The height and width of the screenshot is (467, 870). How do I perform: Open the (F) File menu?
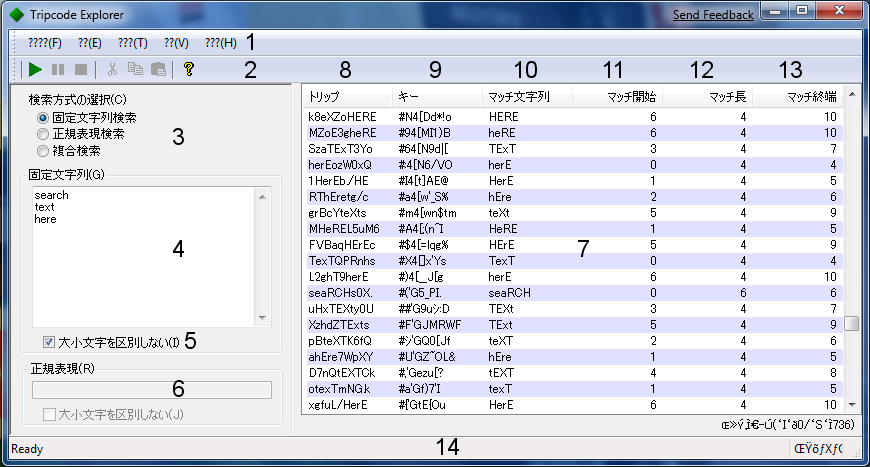(45, 43)
